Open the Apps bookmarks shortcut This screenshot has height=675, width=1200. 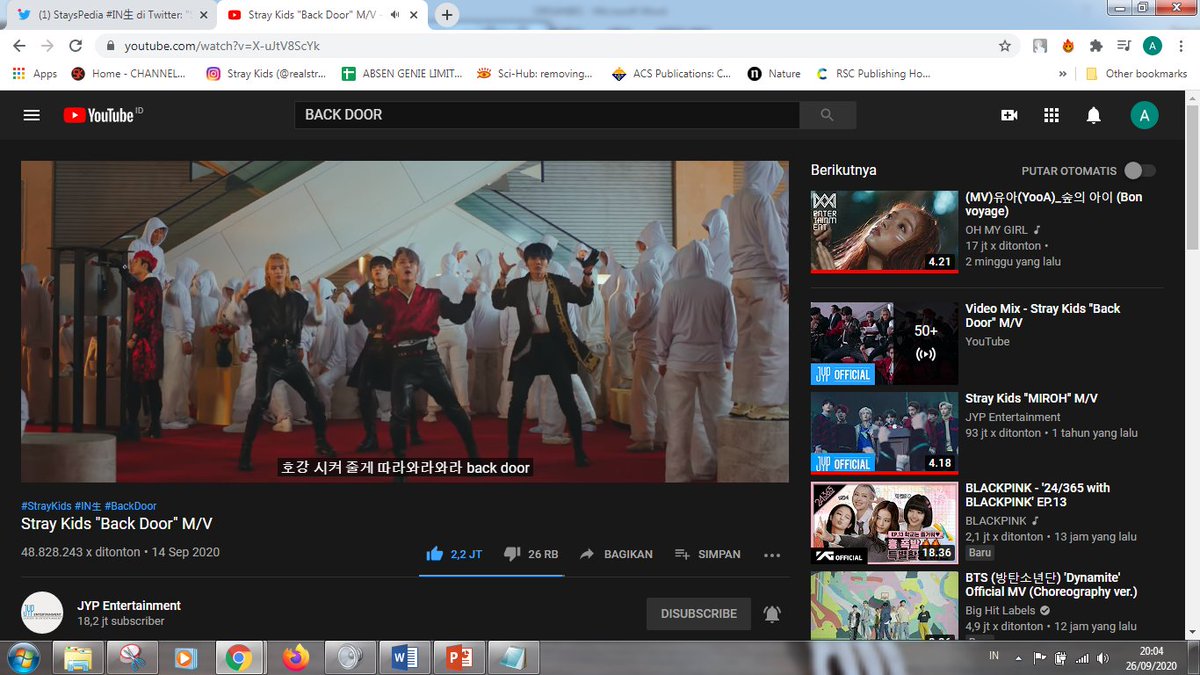(x=35, y=74)
